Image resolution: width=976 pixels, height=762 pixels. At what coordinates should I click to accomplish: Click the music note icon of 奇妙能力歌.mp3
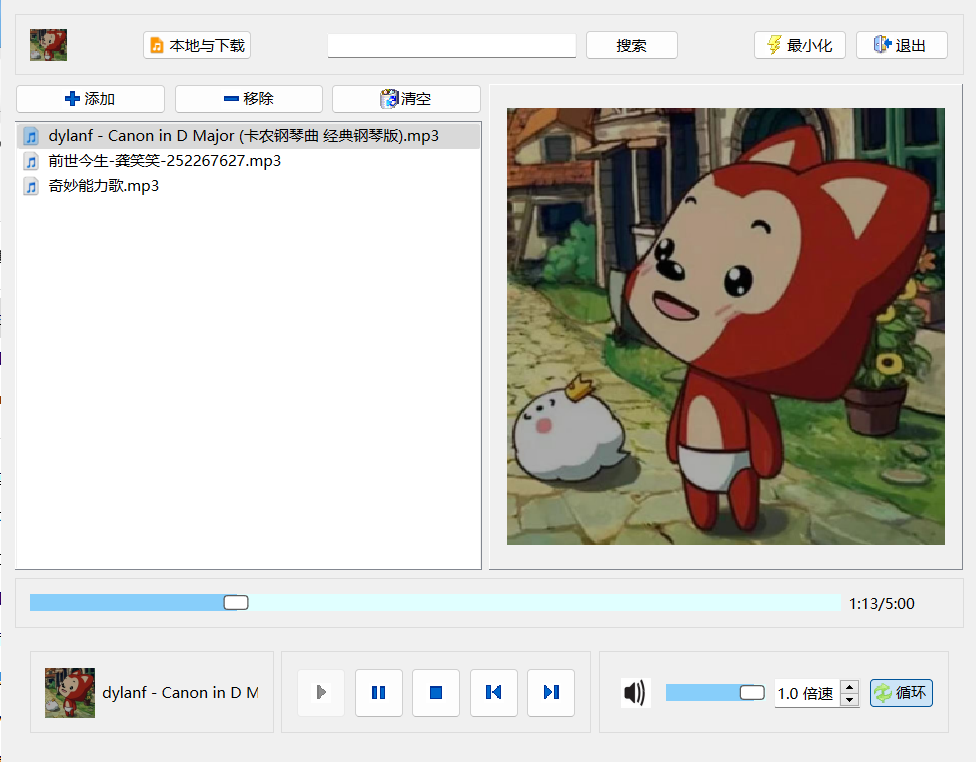tap(31, 186)
